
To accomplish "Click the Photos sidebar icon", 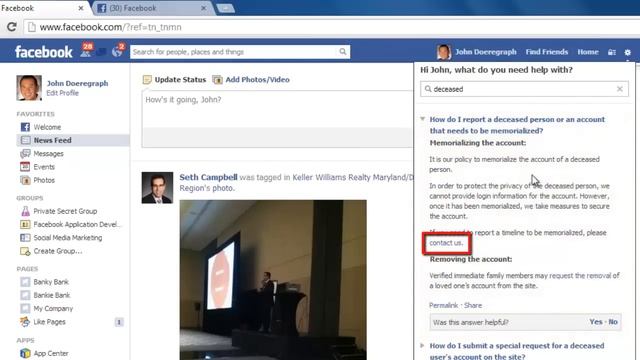I will click(25, 180).
